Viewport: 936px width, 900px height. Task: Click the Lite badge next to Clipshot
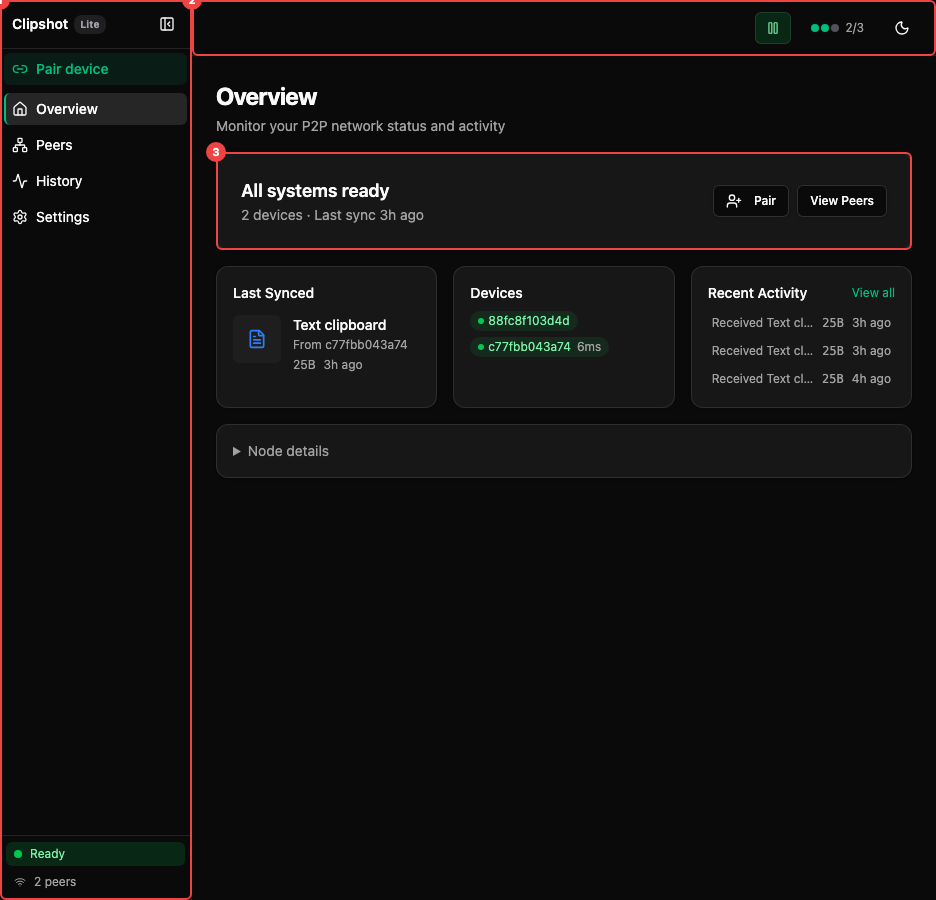click(90, 24)
